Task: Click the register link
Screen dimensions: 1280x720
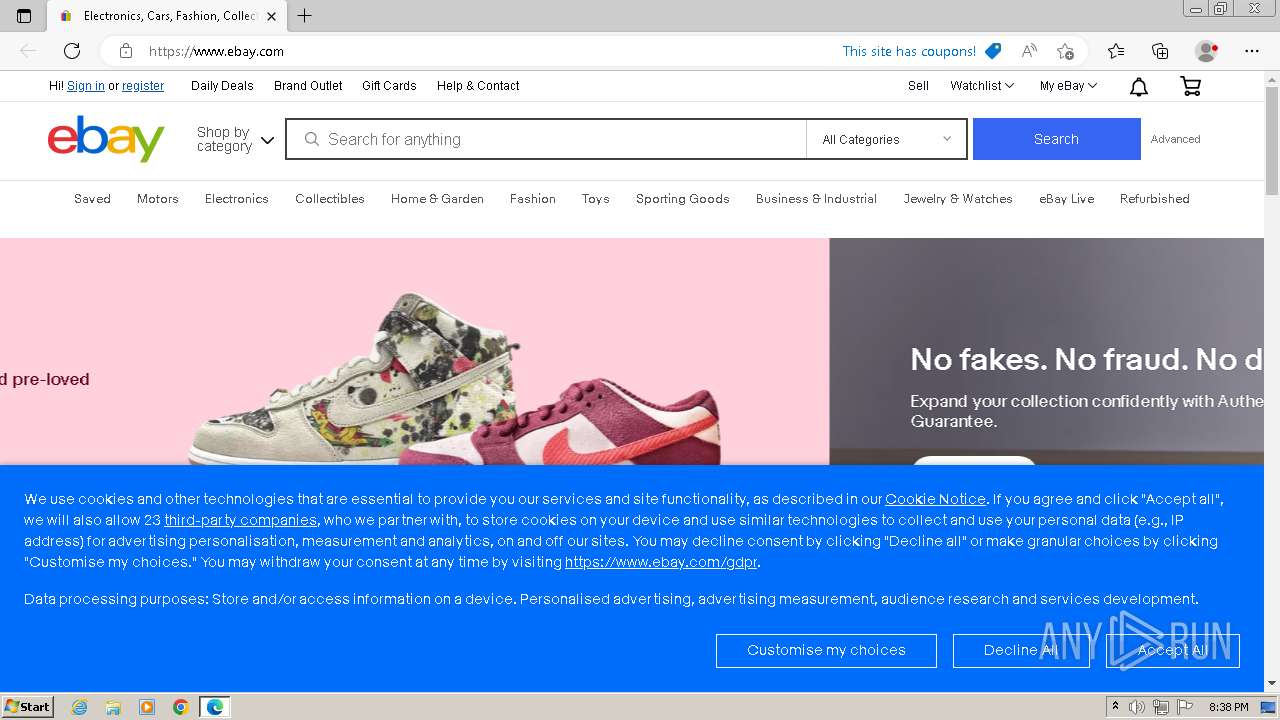Action: coord(143,86)
